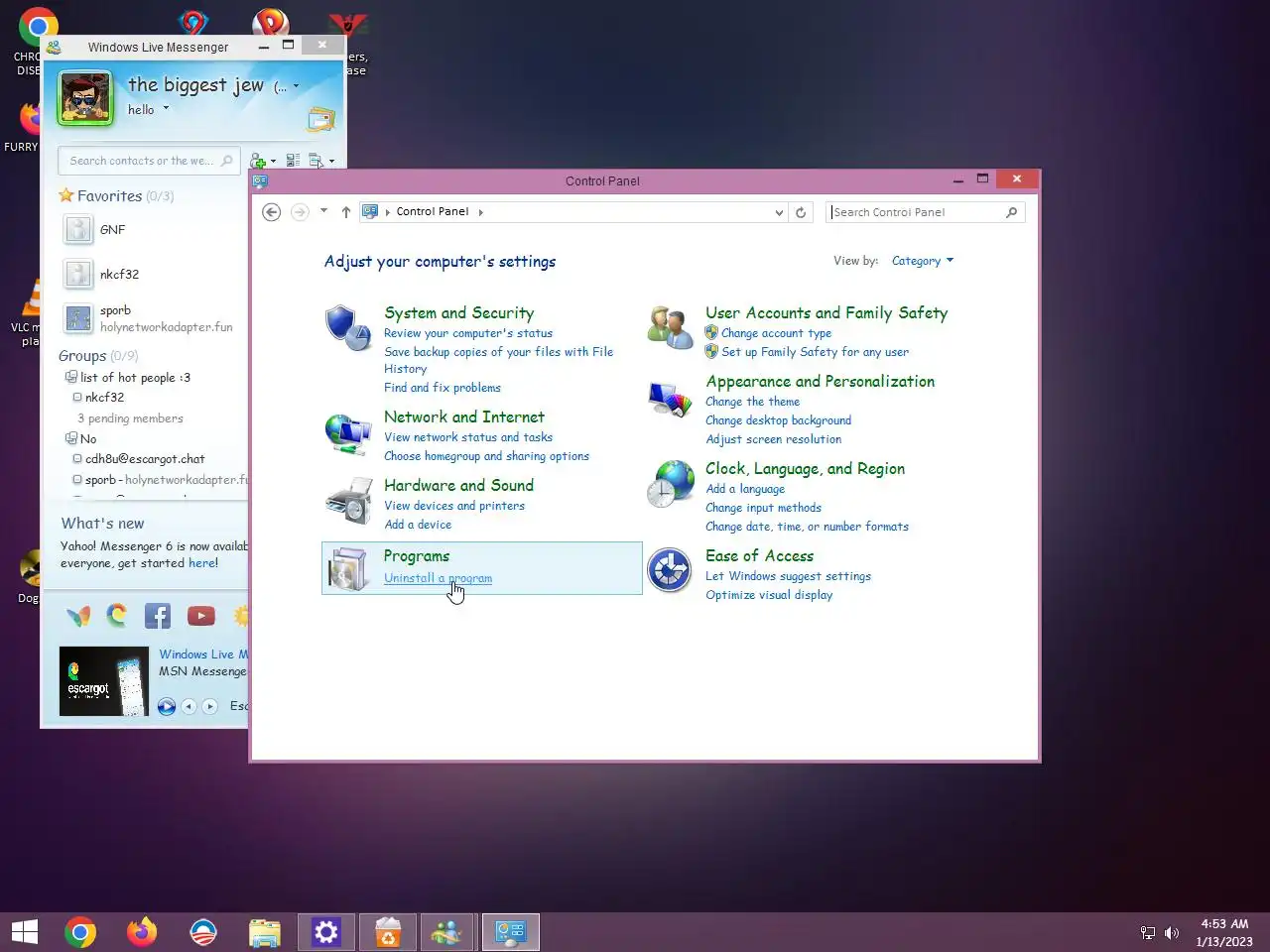The height and width of the screenshot is (952, 1270).
Task: Click the taskbar clock and date
Action: coord(1224,932)
